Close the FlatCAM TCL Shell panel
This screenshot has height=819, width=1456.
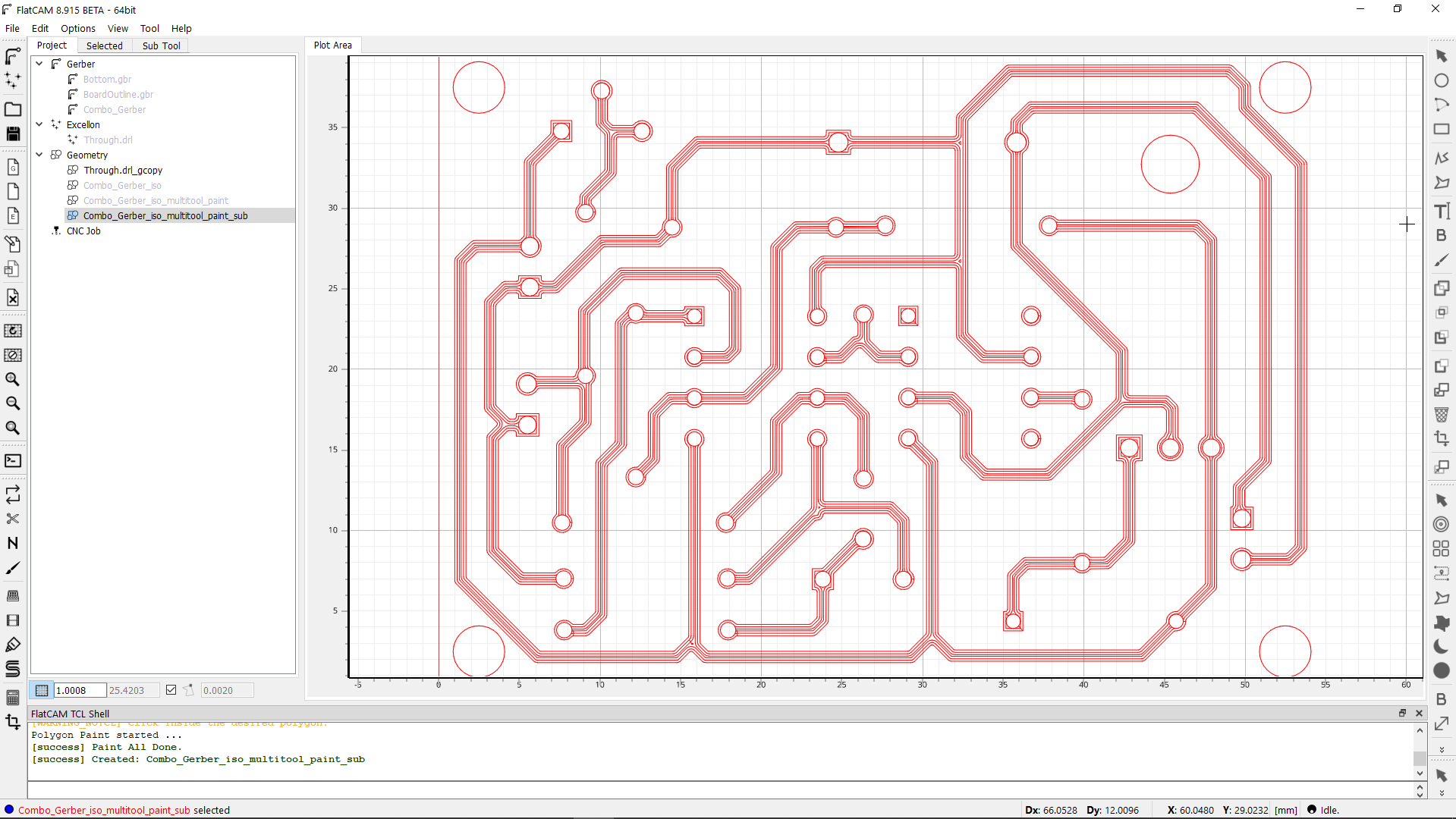point(1419,713)
